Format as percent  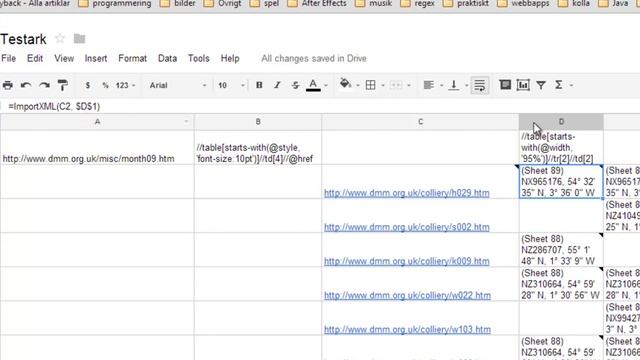click(x=105, y=85)
